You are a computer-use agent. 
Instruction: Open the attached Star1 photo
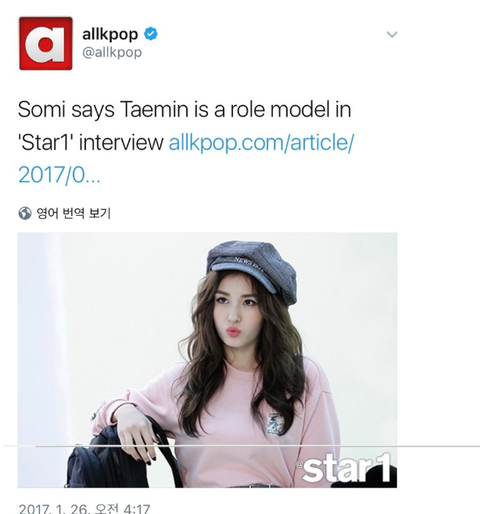tap(207, 360)
